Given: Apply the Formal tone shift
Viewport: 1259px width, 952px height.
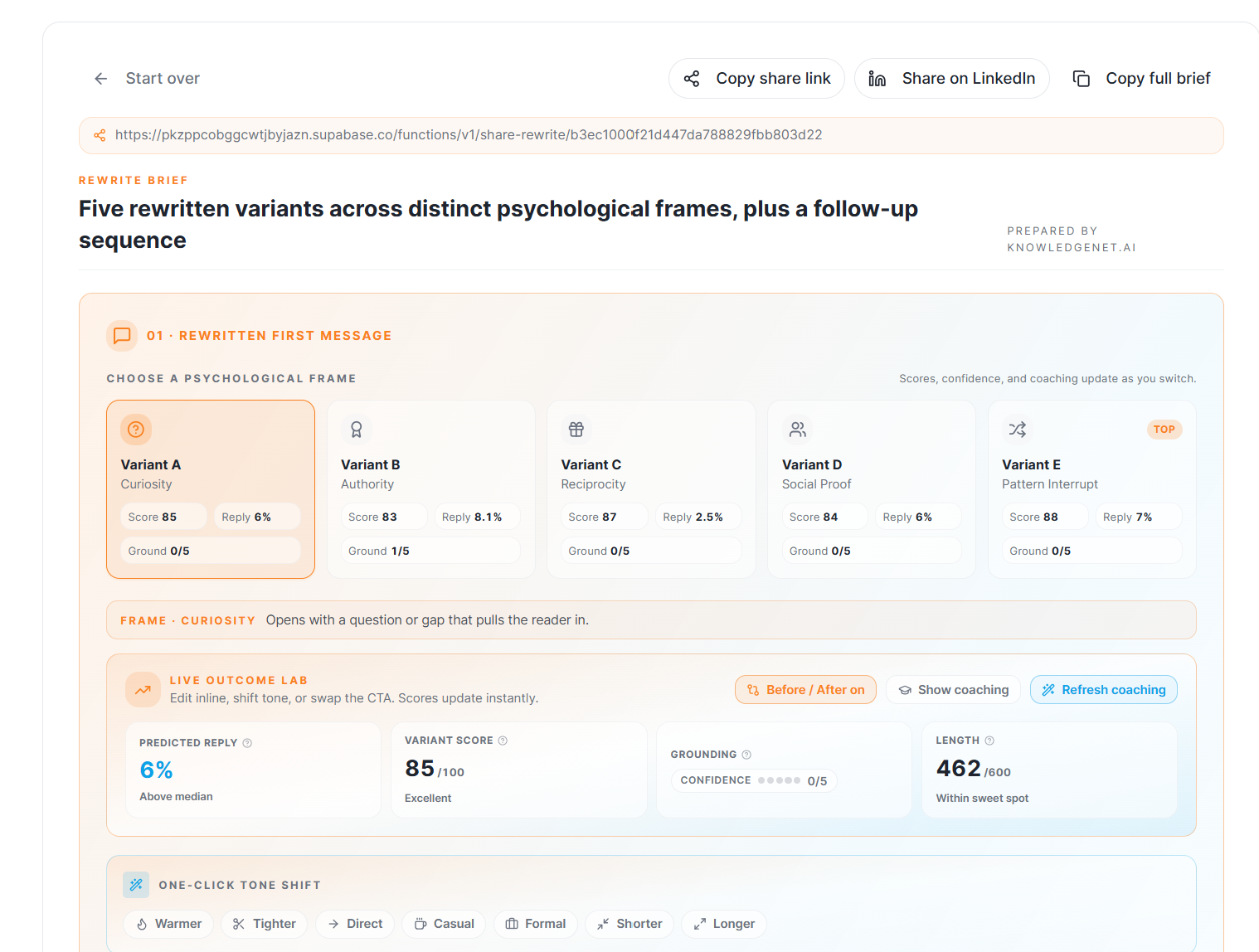Looking at the screenshot, I should [536, 924].
